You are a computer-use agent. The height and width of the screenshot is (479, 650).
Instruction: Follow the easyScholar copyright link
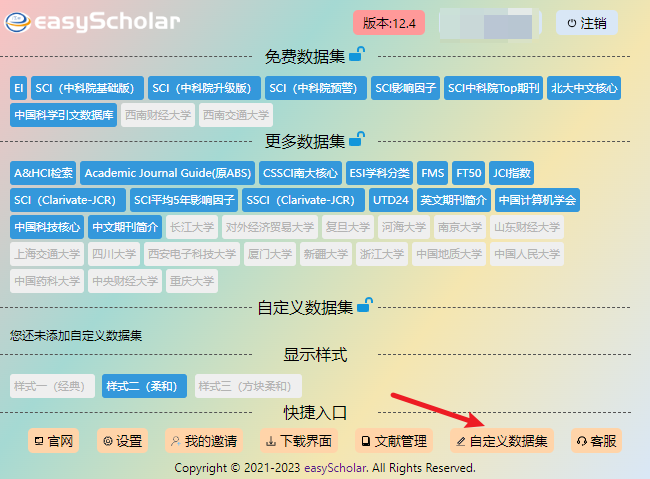tap(335, 468)
